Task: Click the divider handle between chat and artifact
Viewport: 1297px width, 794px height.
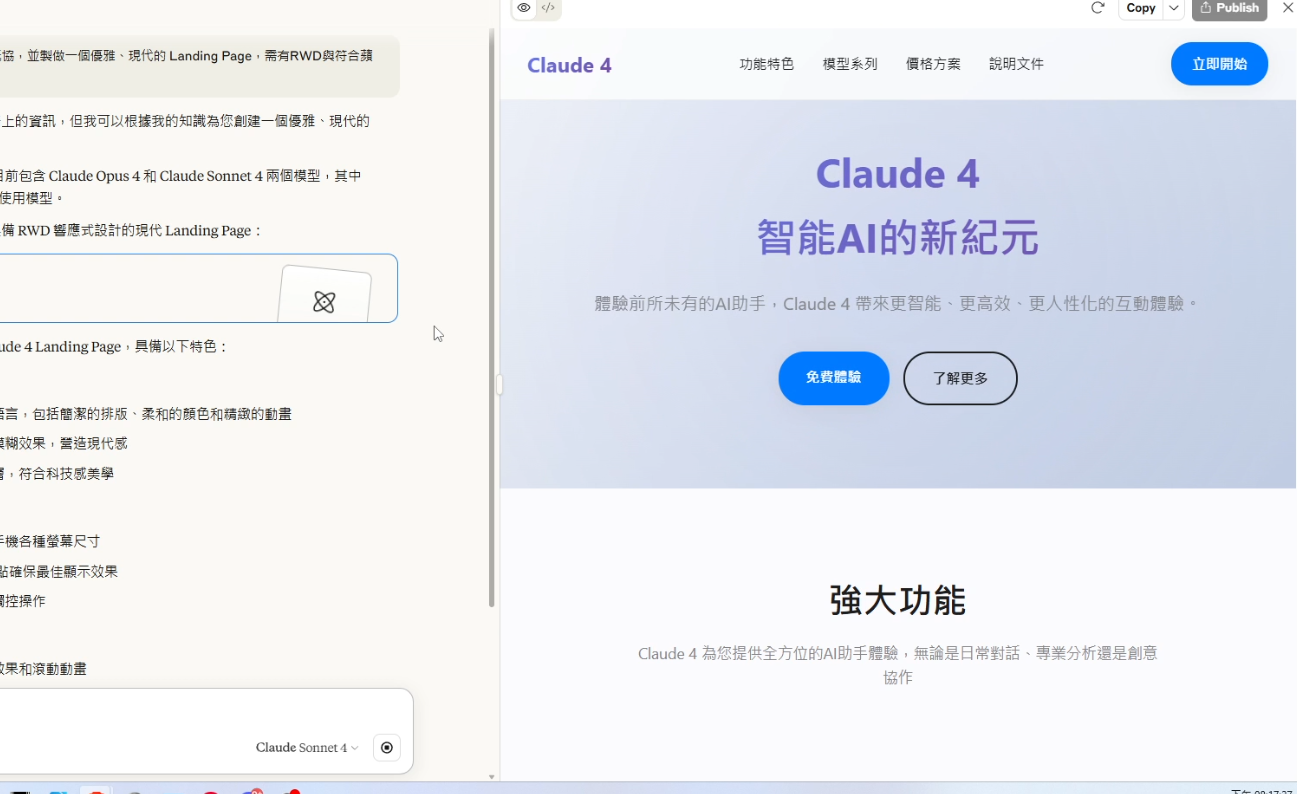Action: pyautogui.click(x=499, y=385)
